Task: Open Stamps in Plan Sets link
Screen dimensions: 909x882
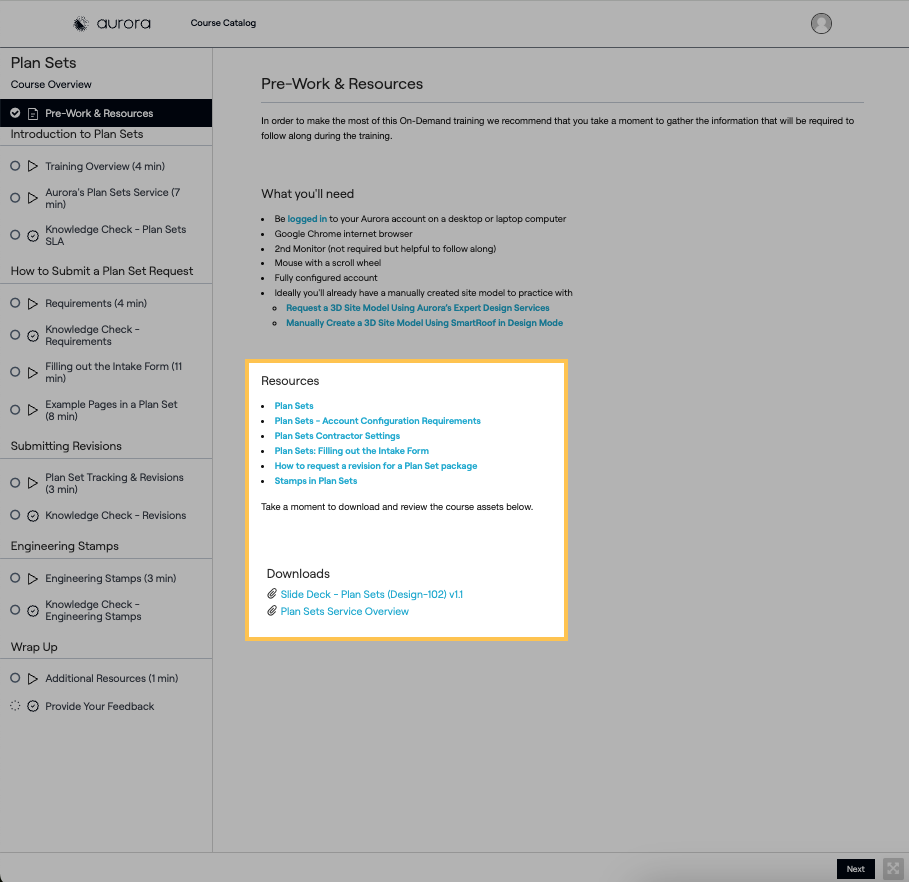Action: click(x=315, y=481)
